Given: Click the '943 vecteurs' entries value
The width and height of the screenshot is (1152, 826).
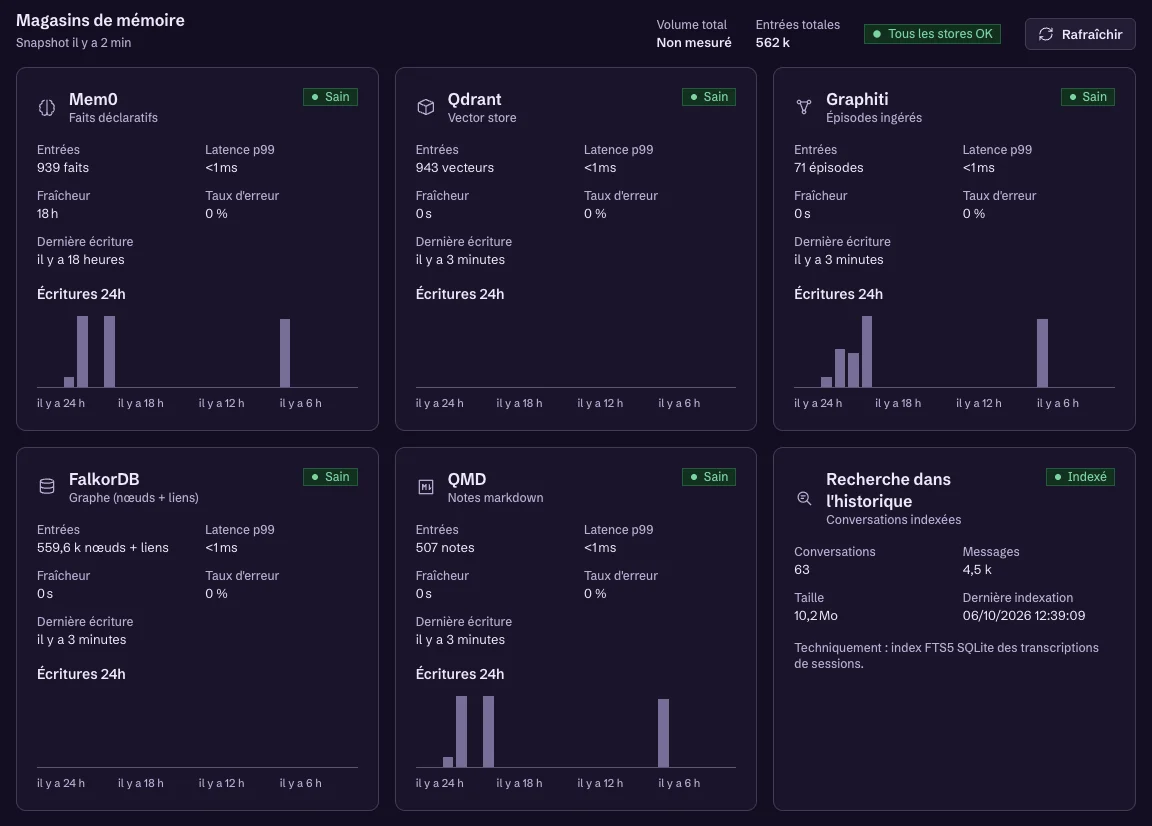Looking at the screenshot, I should click(454, 168).
